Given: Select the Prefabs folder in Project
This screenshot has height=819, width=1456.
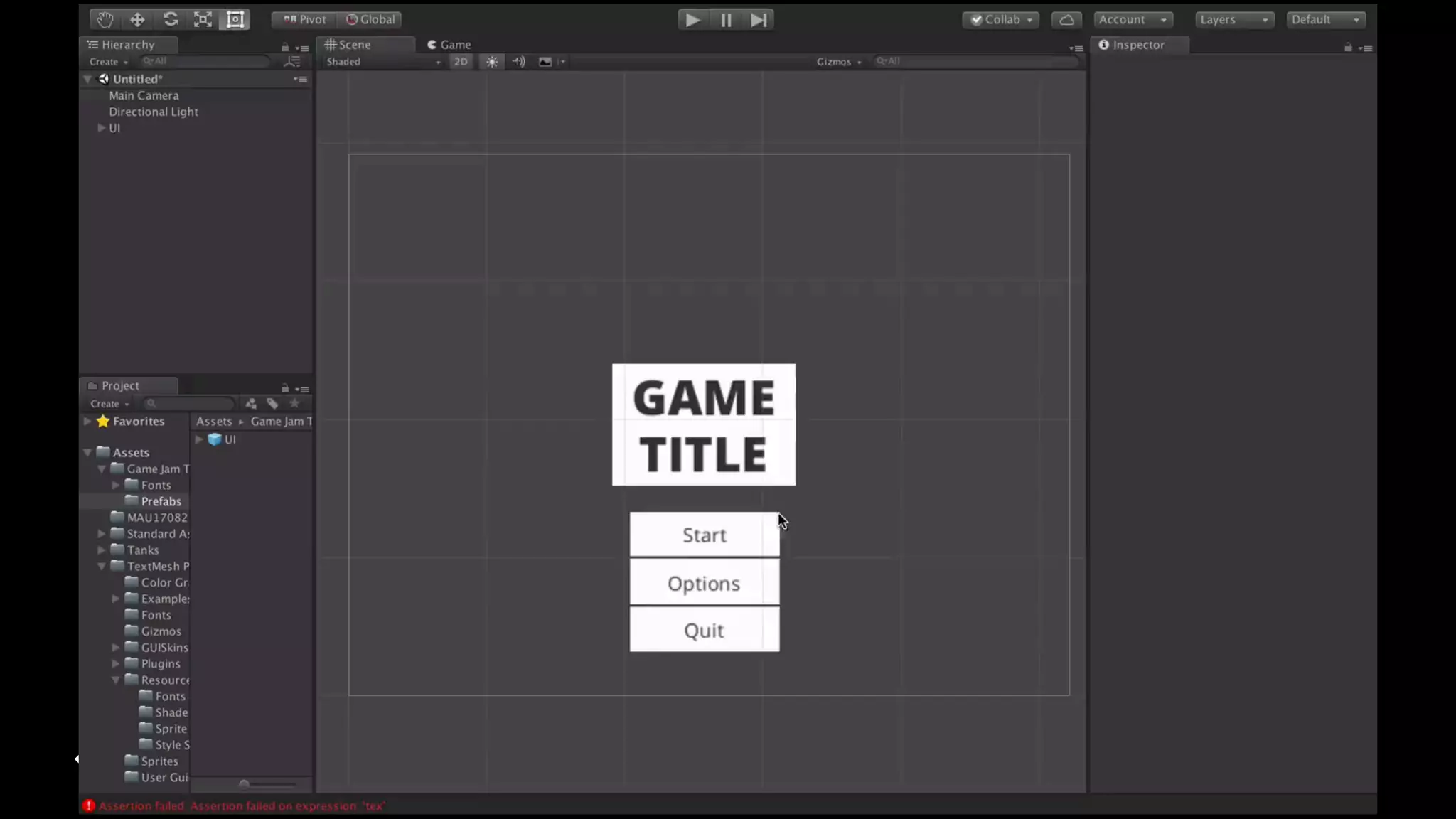Looking at the screenshot, I should click(161, 501).
